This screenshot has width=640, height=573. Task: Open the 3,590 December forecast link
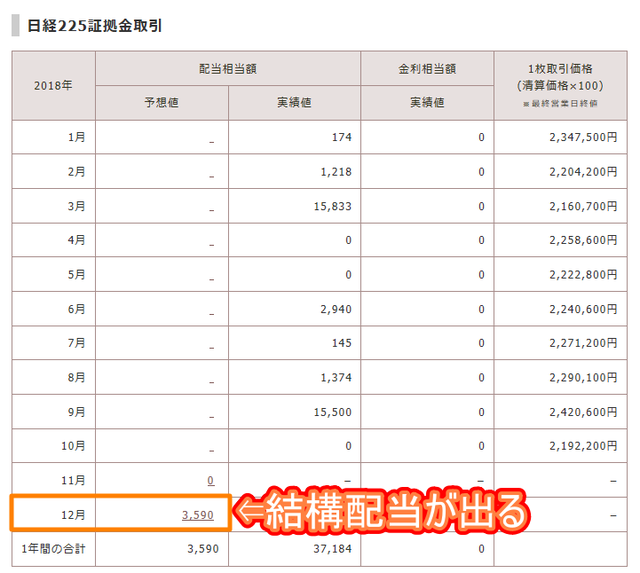(x=198, y=515)
